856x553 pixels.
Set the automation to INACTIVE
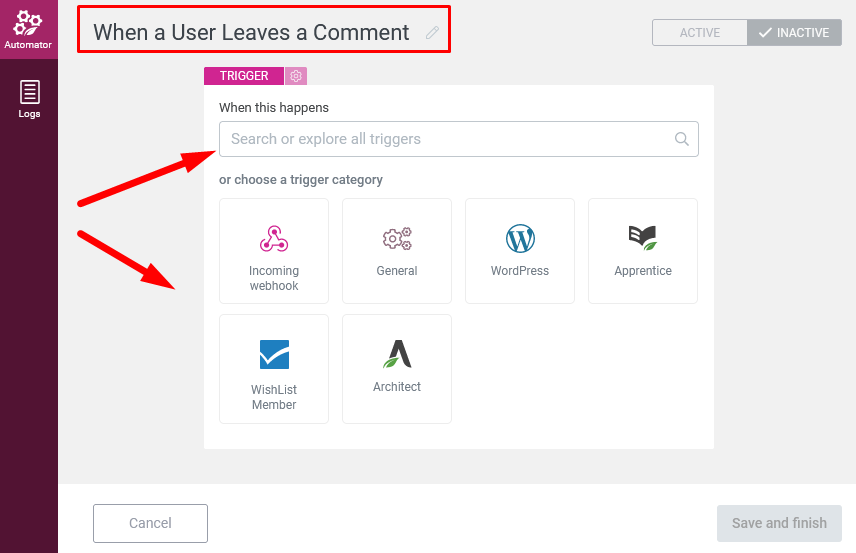(x=794, y=33)
